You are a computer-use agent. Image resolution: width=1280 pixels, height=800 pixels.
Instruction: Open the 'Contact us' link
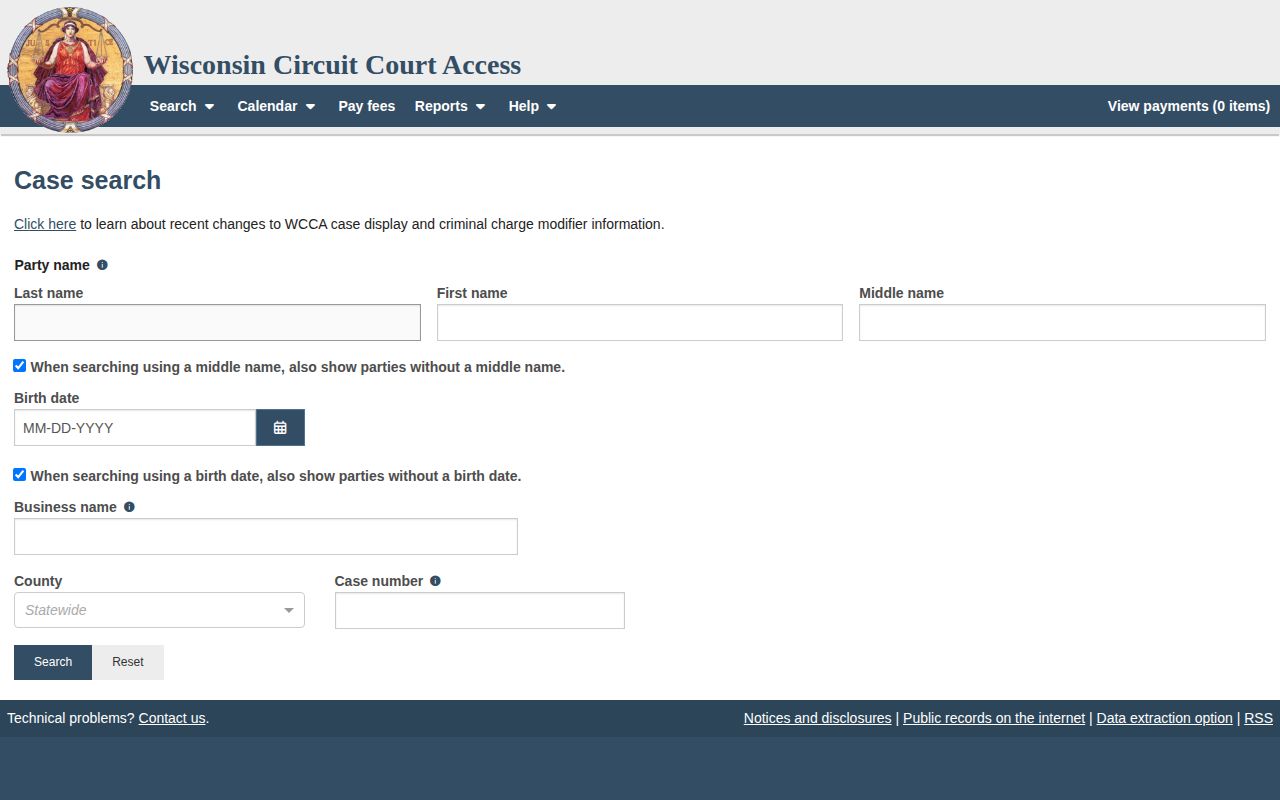click(172, 718)
